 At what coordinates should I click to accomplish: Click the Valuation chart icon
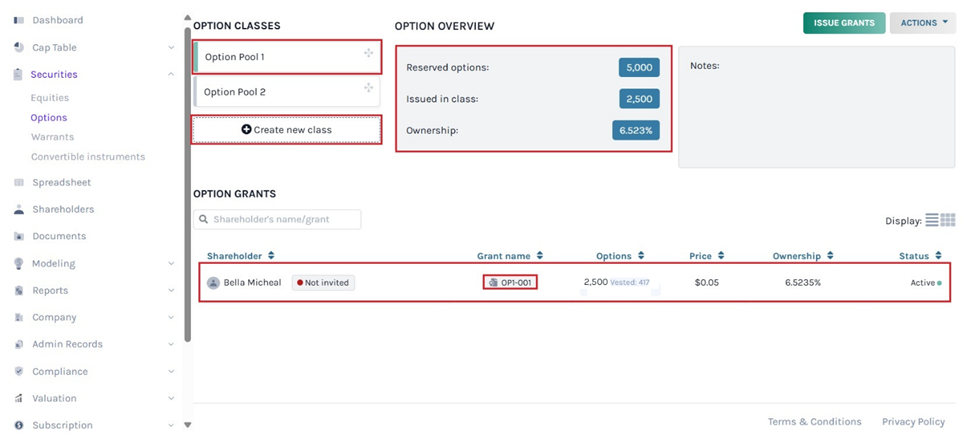[19, 398]
